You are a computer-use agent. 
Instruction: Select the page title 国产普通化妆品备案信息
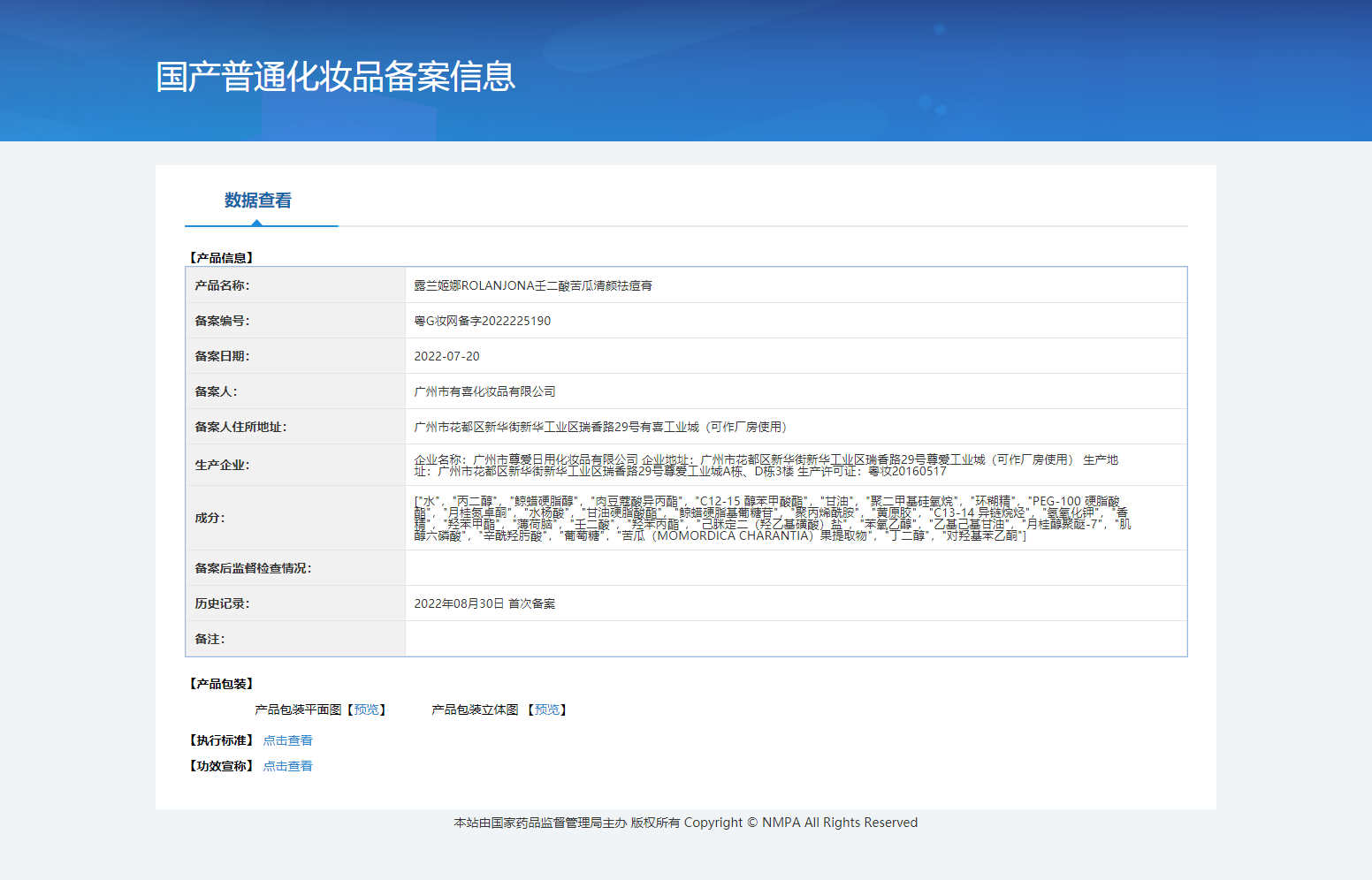[x=335, y=77]
